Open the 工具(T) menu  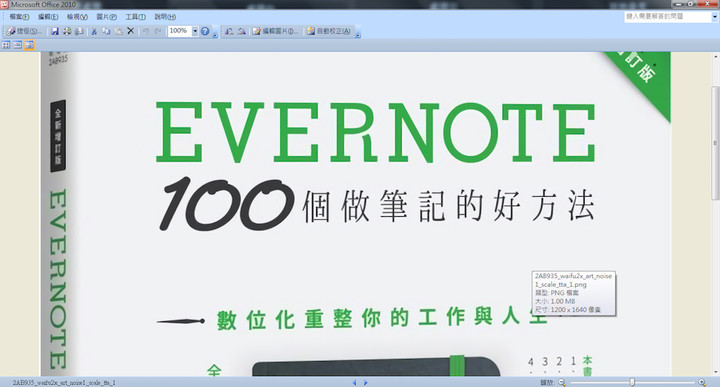click(135, 17)
